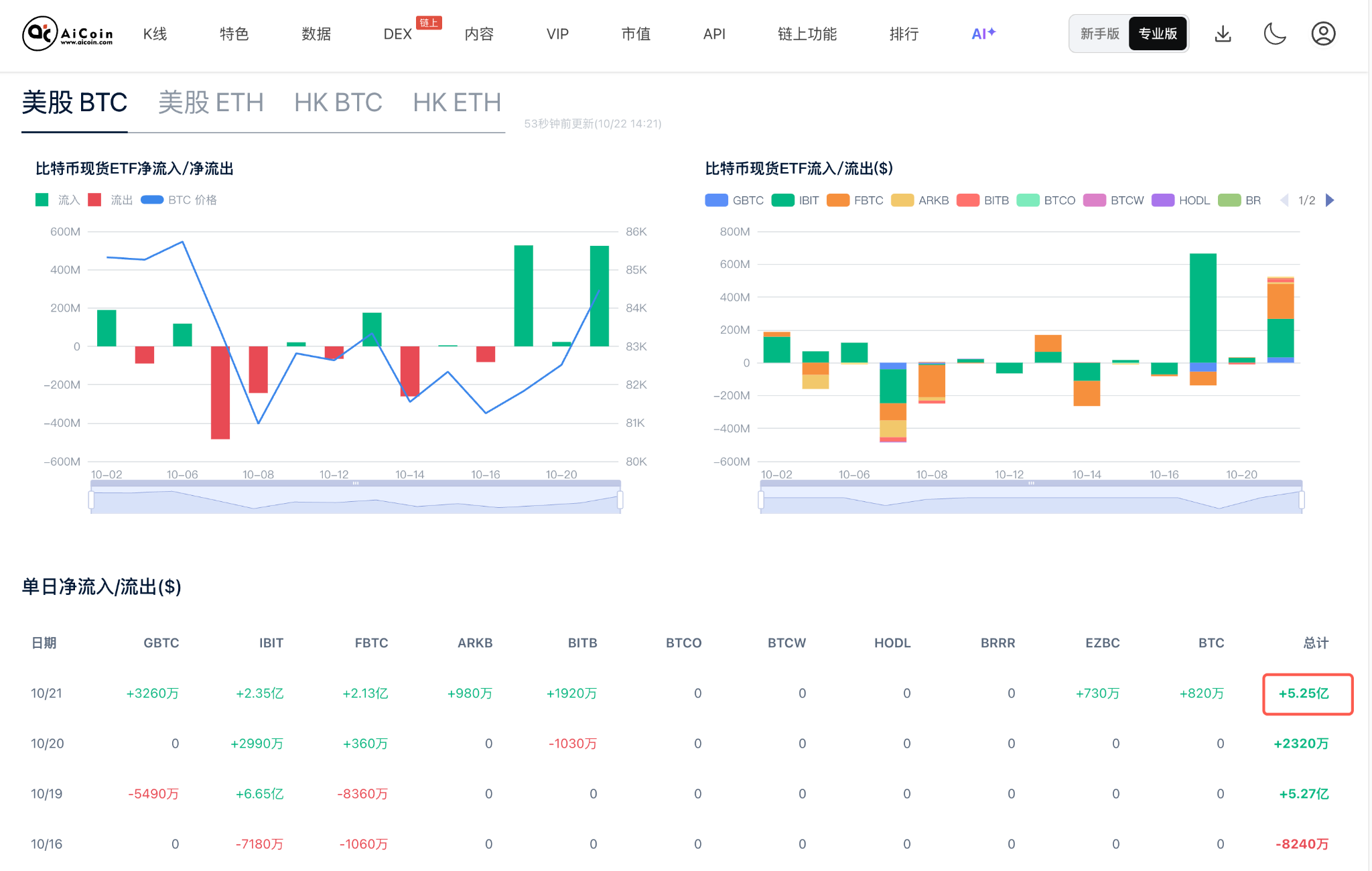Open the DEX menu

(x=397, y=33)
